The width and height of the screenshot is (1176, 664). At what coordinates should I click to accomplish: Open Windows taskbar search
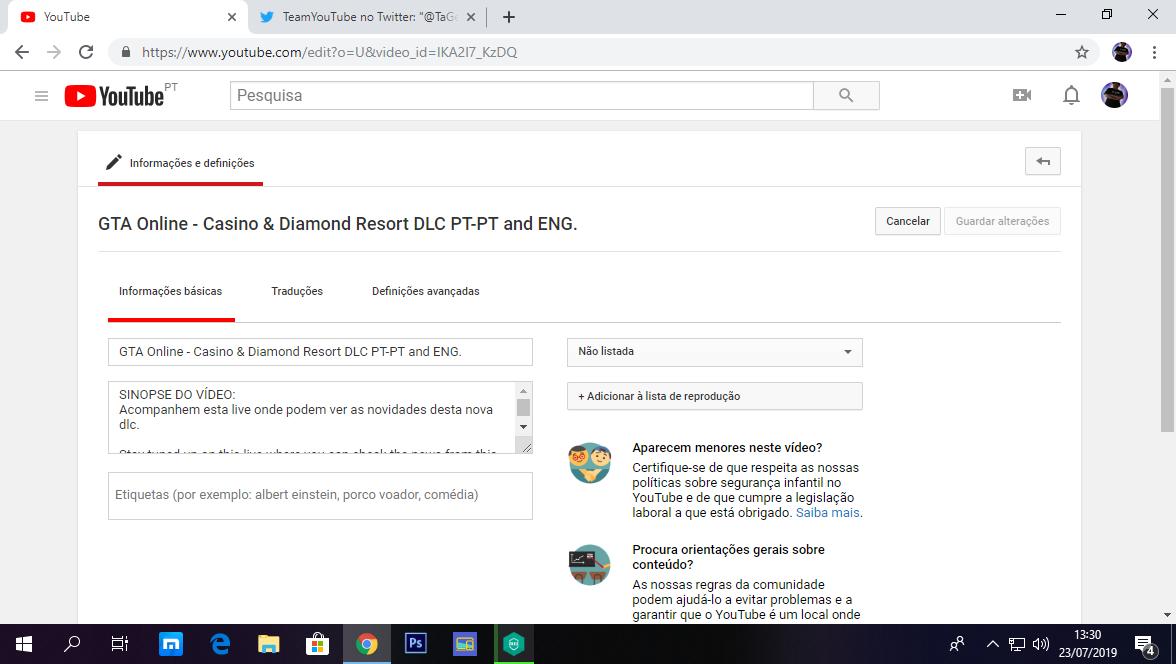[72, 644]
